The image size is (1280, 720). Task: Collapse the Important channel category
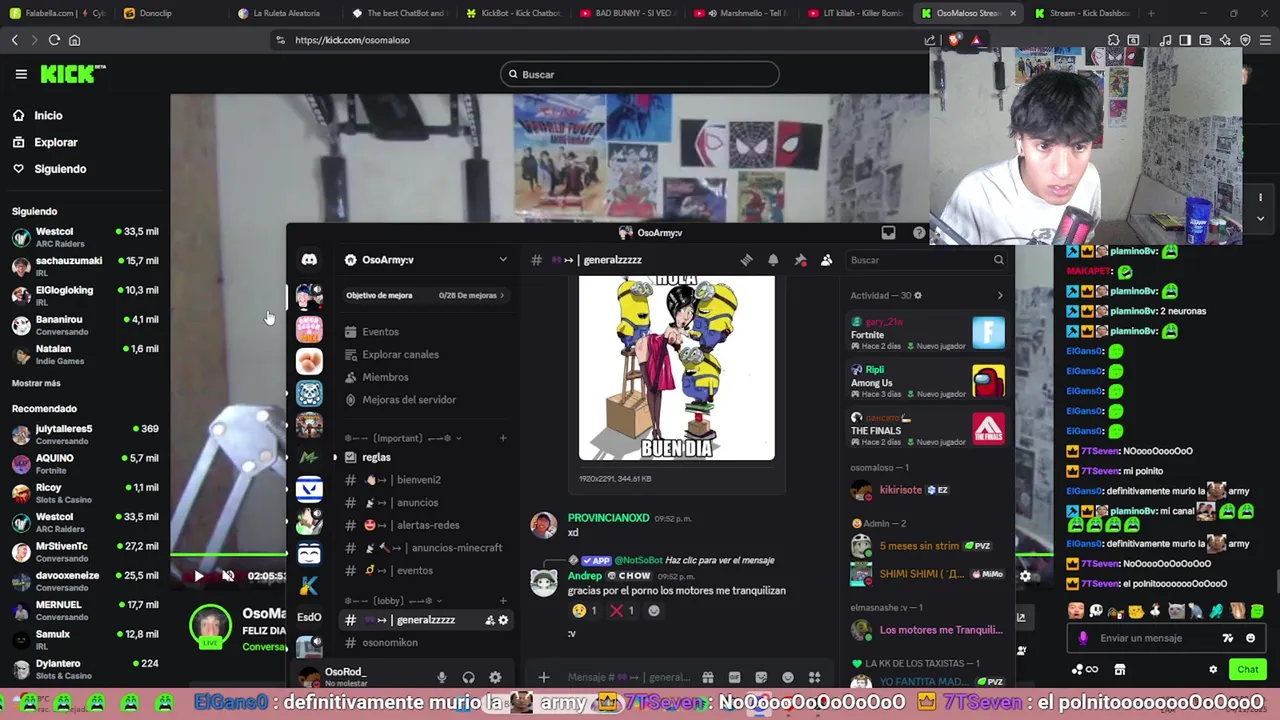coord(404,438)
